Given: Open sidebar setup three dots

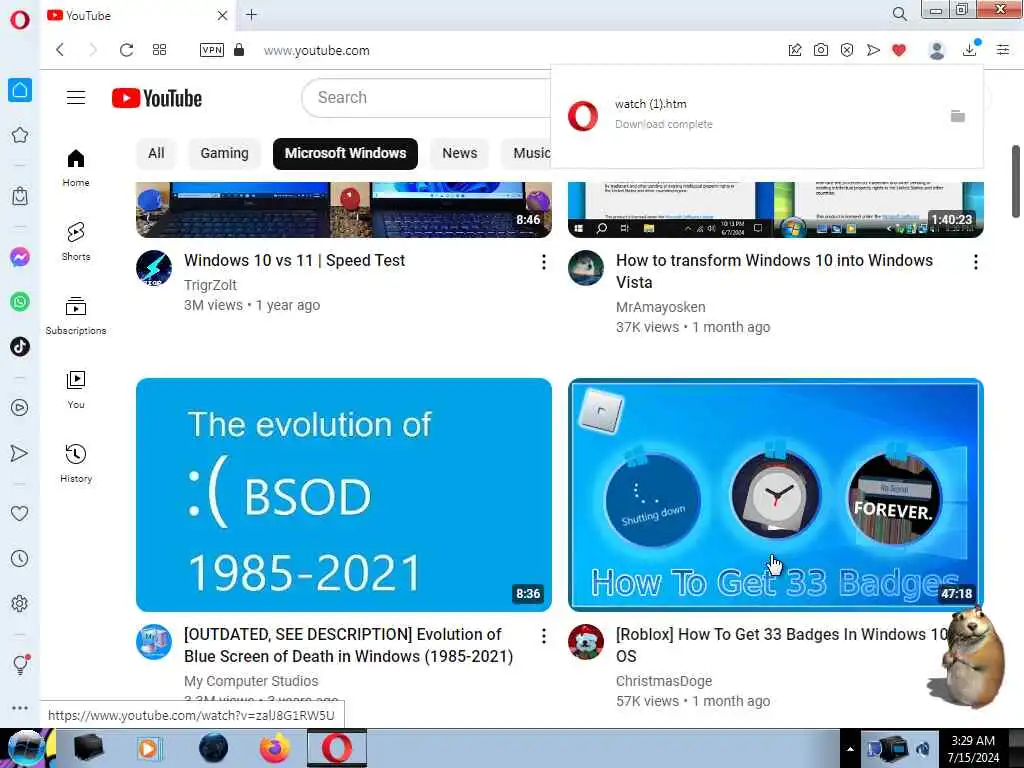Looking at the screenshot, I should tap(20, 708).
